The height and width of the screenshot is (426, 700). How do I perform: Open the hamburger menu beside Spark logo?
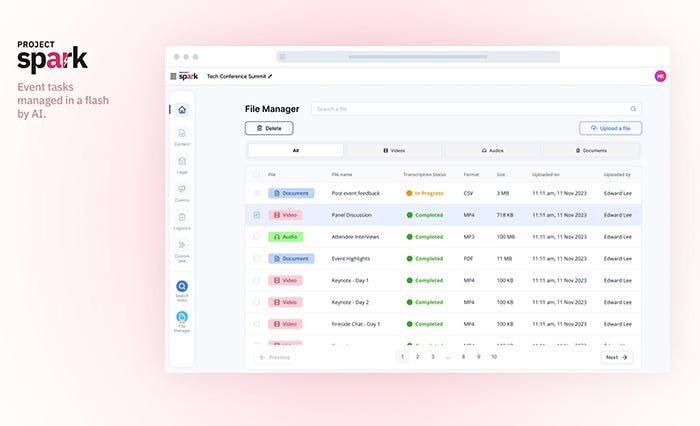pyautogui.click(x=173, y=76)
